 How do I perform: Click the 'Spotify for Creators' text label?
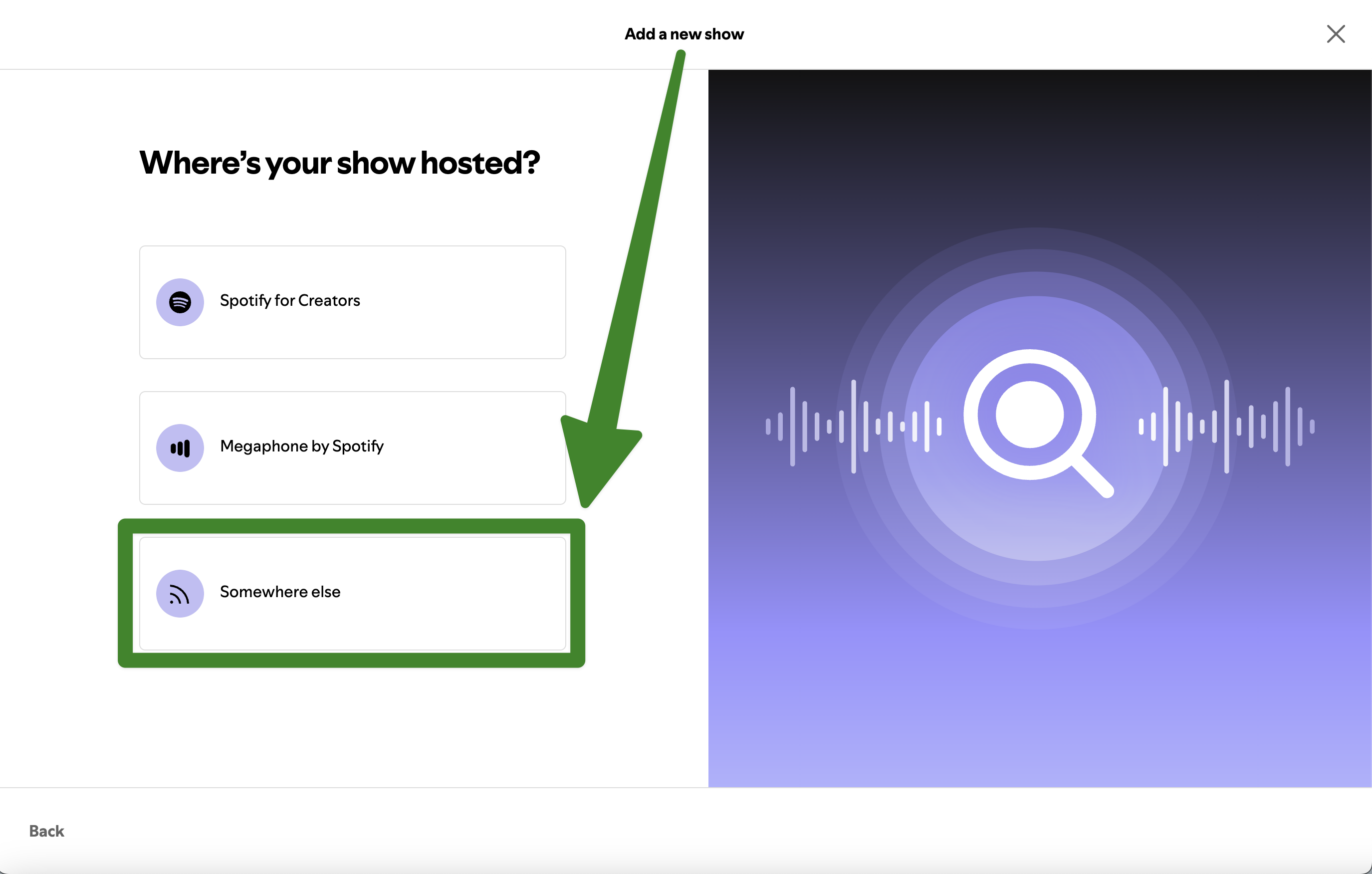pyautogui.click(x=289, y=300)
